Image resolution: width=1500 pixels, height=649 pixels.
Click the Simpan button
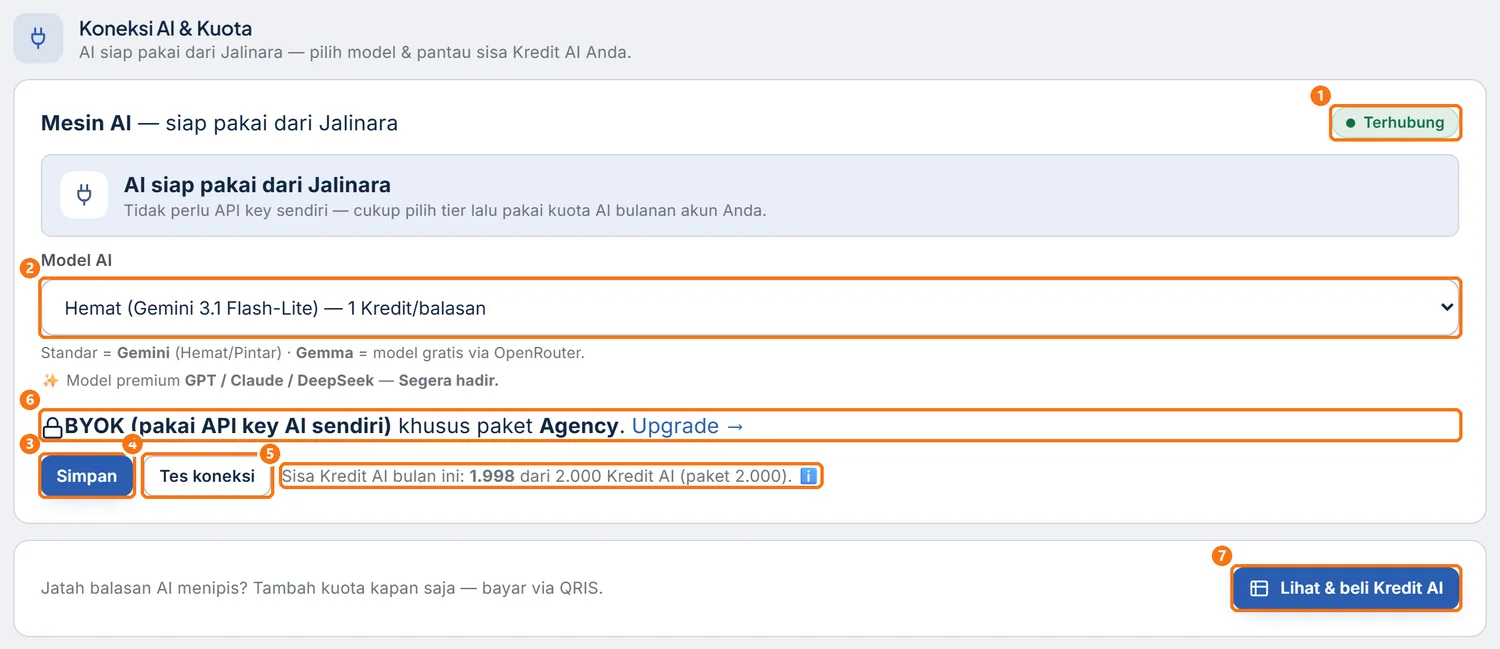(x=87, y=476)
